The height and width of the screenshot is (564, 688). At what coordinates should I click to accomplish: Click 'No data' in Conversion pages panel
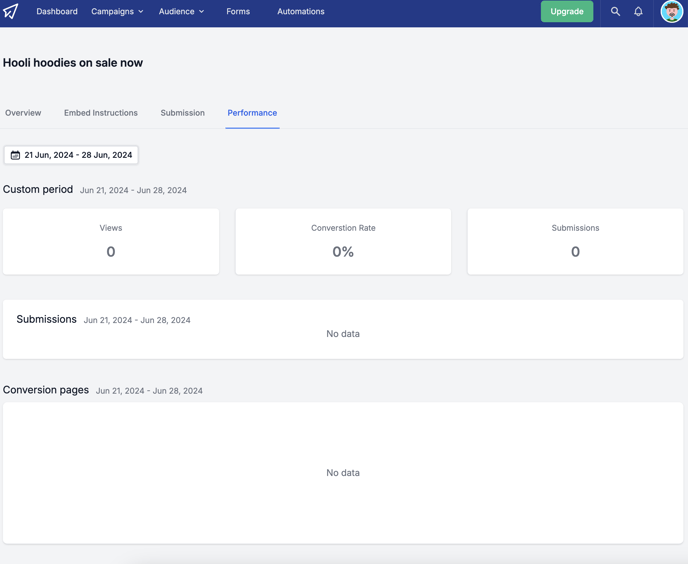tap(343, 473)
